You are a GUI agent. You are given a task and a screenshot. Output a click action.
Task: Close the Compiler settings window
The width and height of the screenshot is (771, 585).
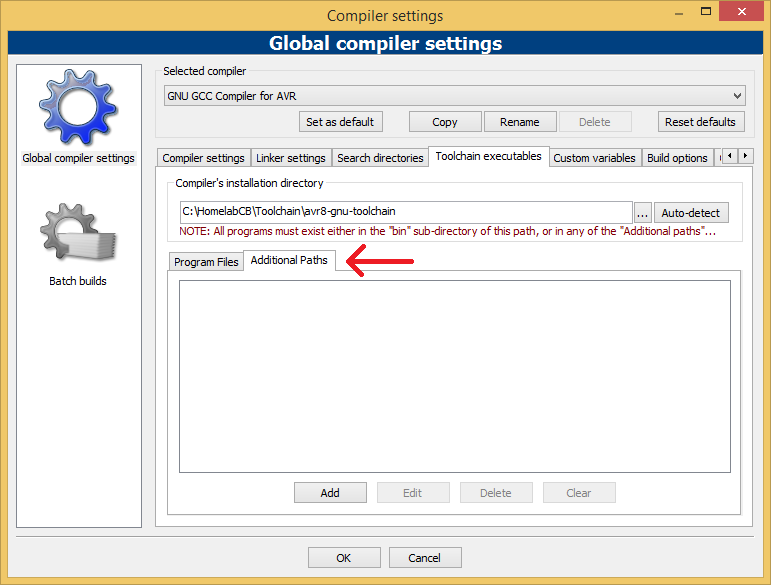(740, 15)
